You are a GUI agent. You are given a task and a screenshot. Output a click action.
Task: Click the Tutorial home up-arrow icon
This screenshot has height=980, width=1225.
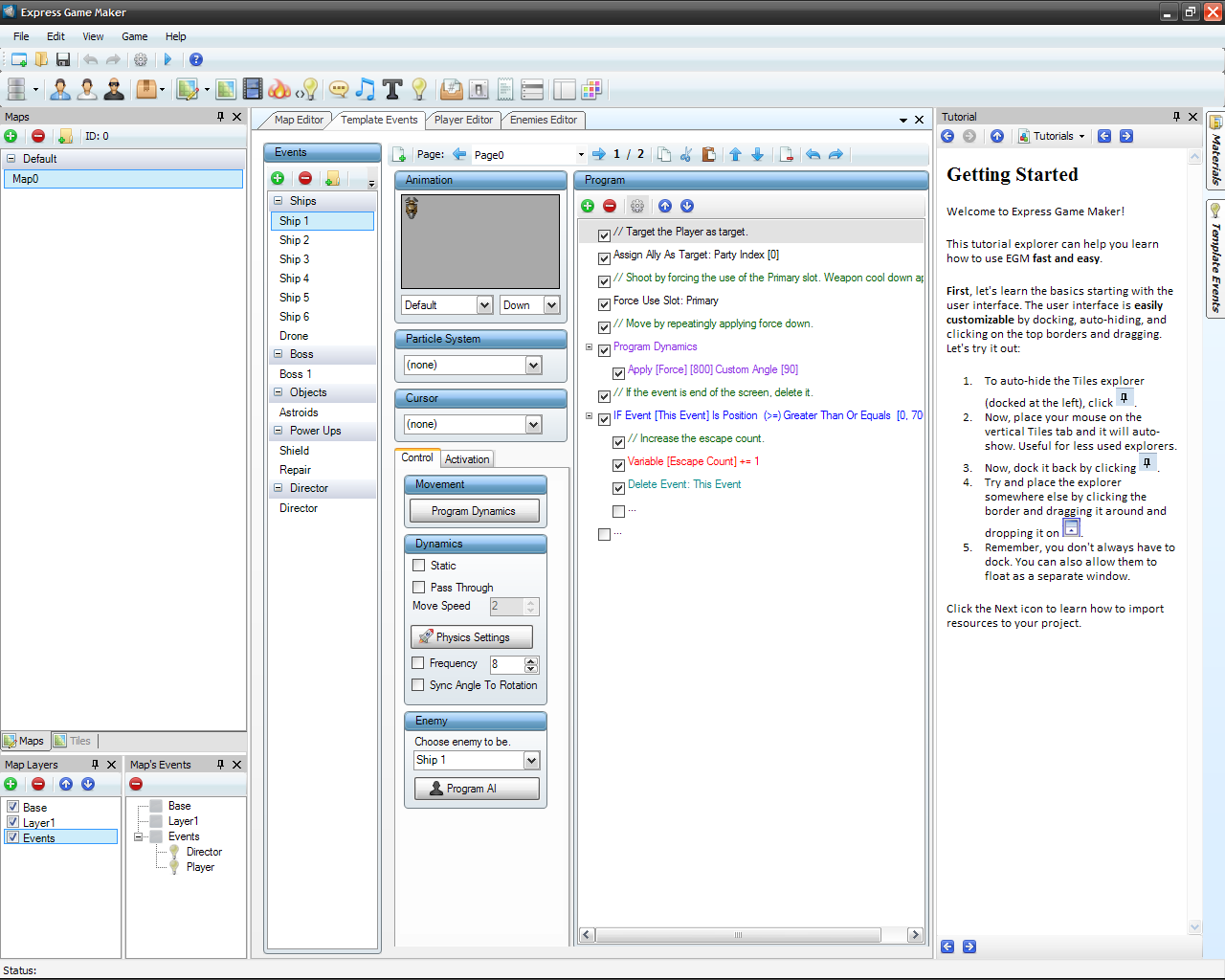(997, 136)
